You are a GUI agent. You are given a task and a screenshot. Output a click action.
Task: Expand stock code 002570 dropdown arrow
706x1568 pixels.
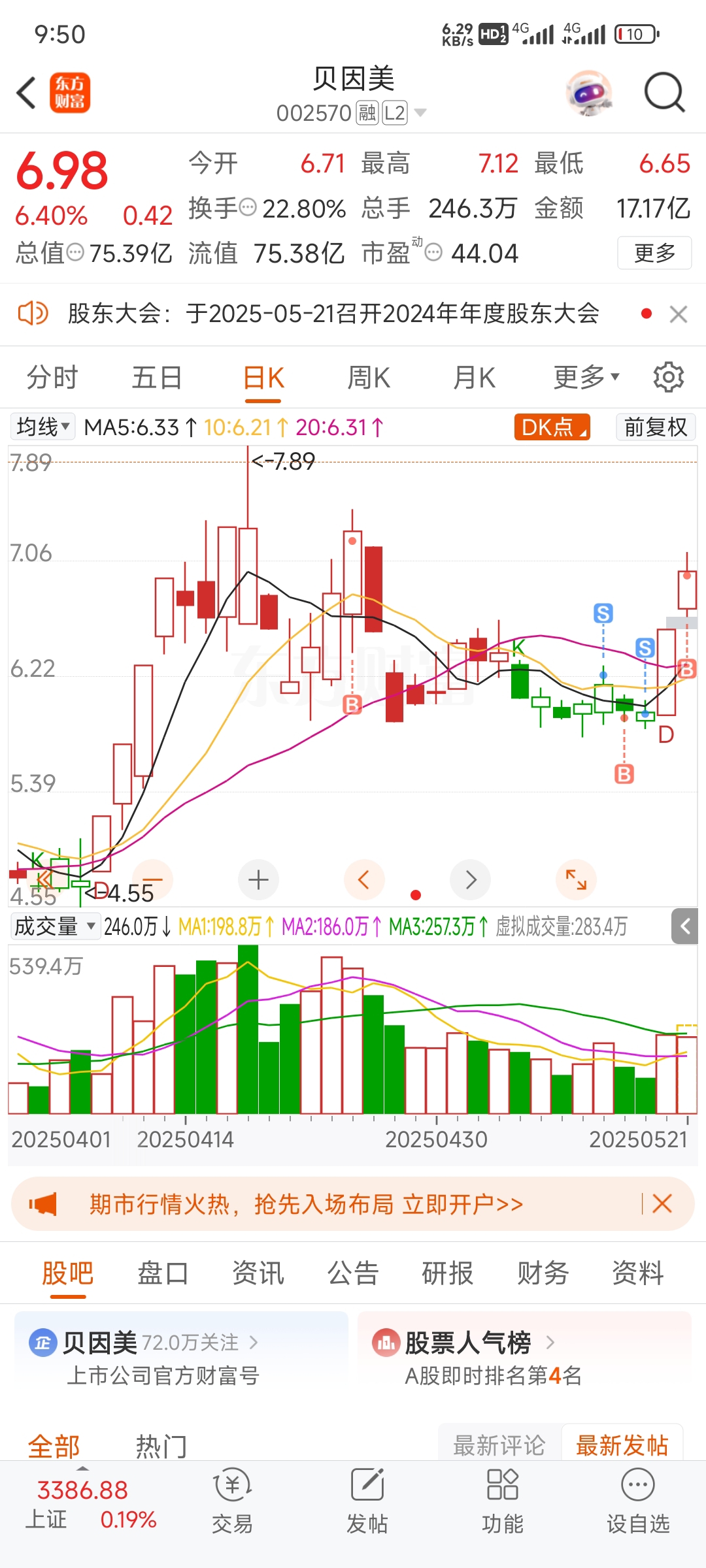tap(420, 113)
